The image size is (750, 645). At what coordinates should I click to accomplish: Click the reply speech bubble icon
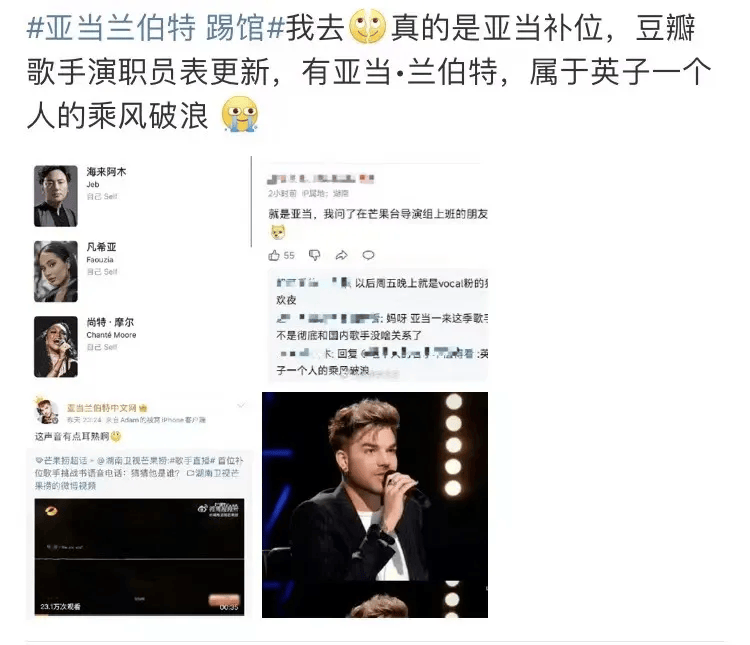(x=368, y=256)
